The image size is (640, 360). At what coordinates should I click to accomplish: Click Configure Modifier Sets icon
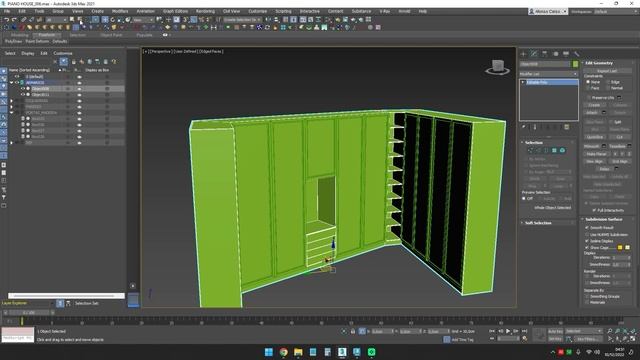point(567,127)
